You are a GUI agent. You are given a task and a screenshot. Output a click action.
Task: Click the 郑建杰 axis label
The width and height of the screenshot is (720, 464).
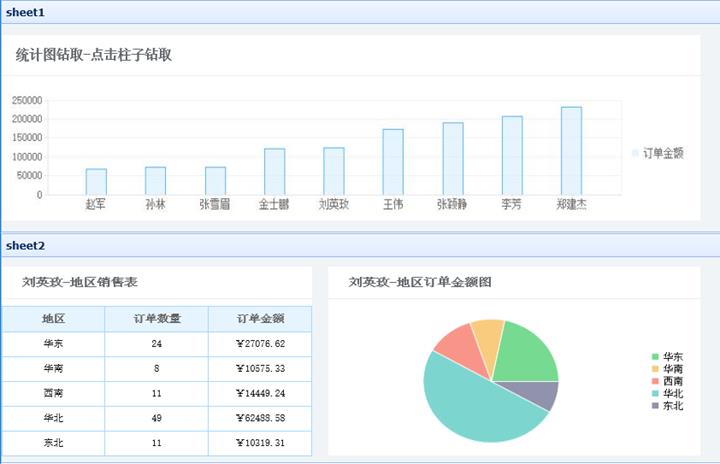point(571,204)
